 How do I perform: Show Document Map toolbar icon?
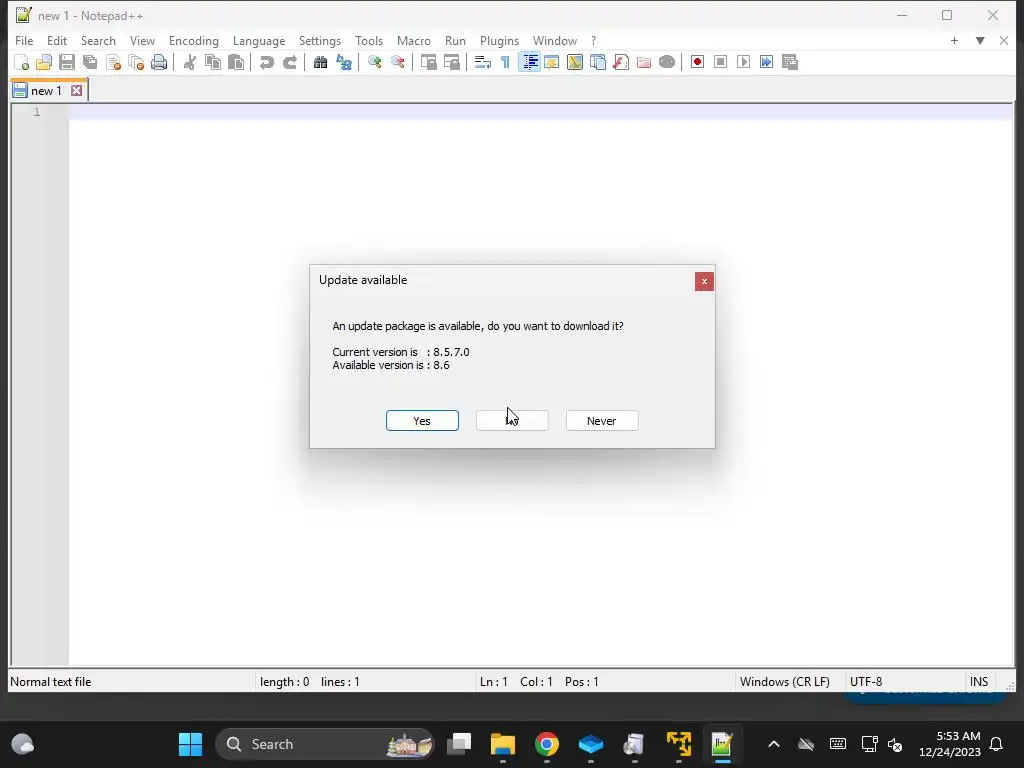coord(575,62)
